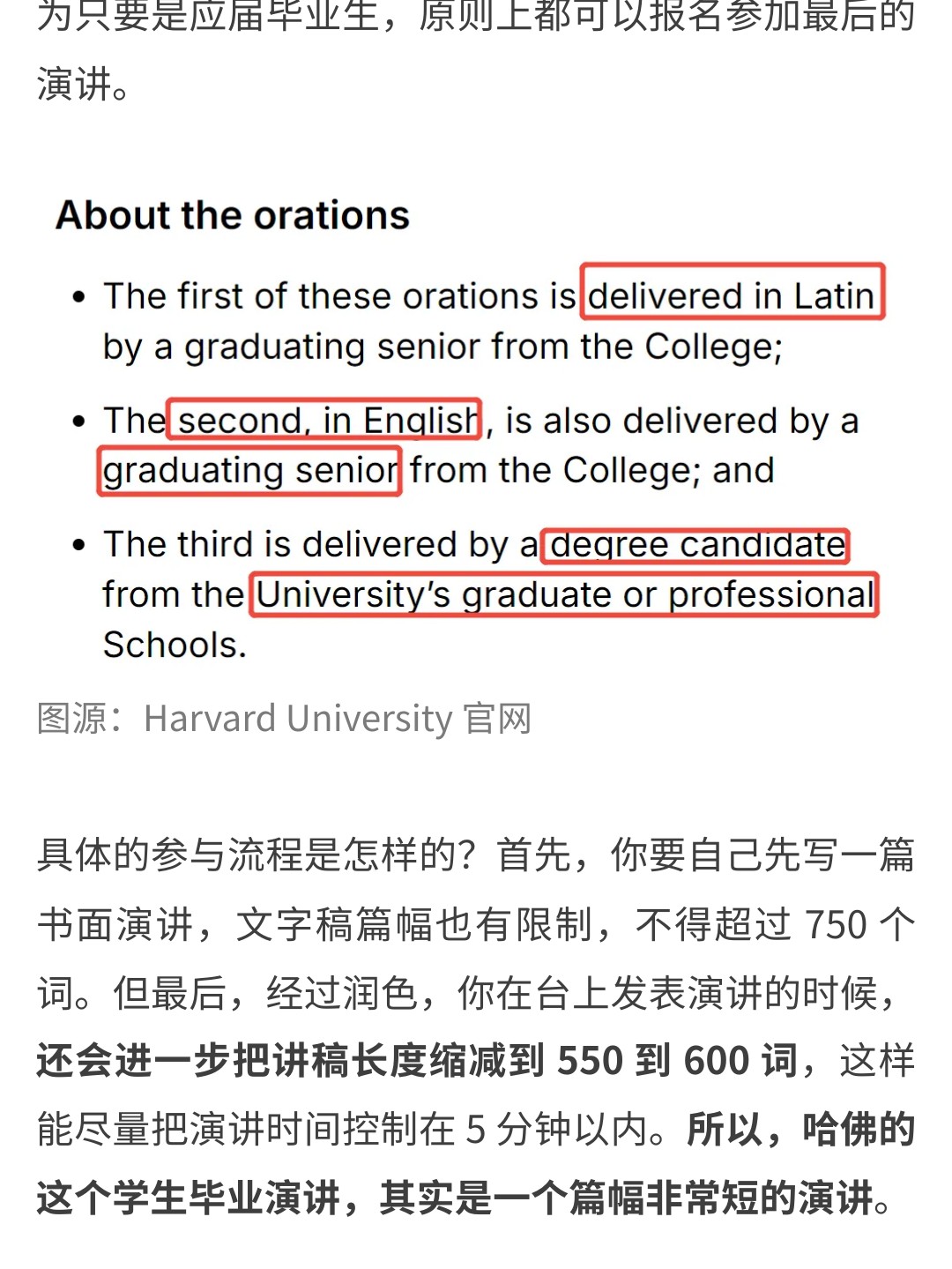Tap bold text "还会进一步把讲稿长度缩减到 550 到 600 词"
The width and height of the screenshot is (952, 1269).
(x=417, y=1061)
